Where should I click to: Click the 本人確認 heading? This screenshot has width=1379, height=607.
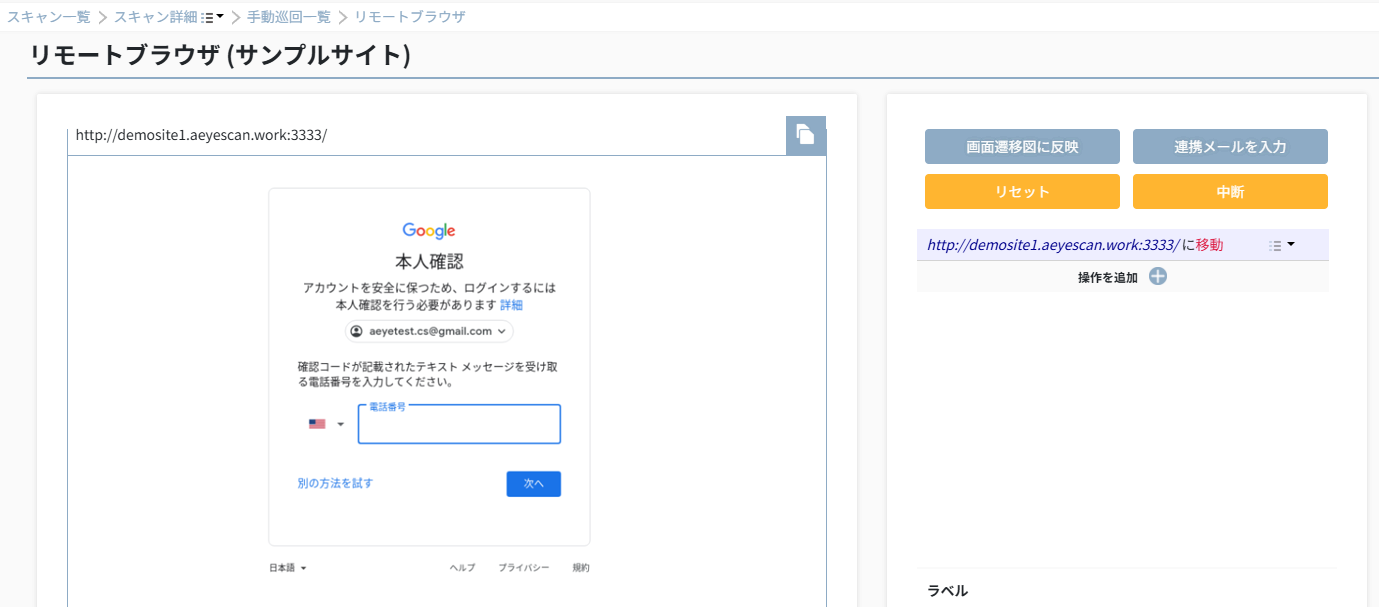coord(429,262)
